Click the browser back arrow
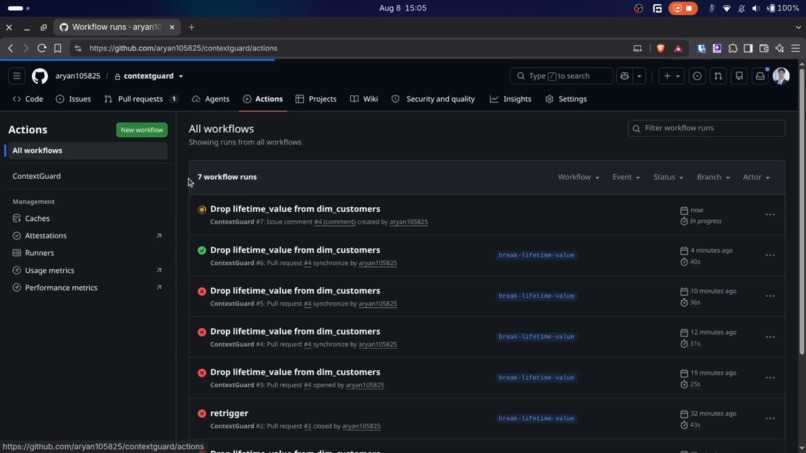 pyautogui.click(x=10, y=48)
